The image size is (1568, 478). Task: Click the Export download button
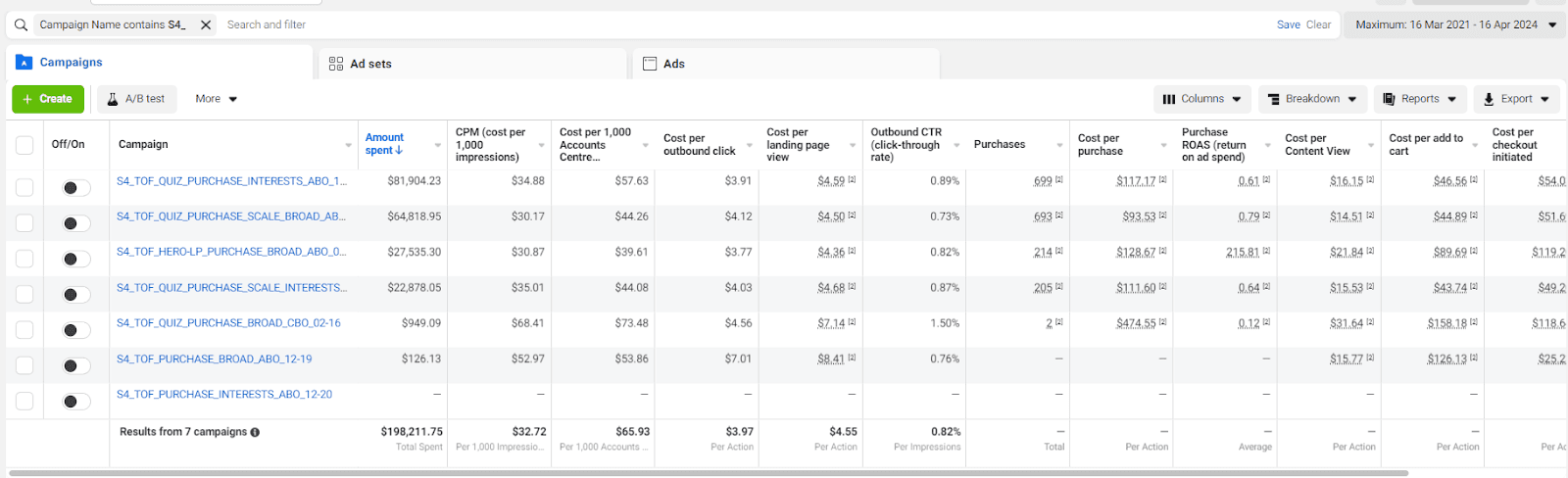[x=1516, y=99]
